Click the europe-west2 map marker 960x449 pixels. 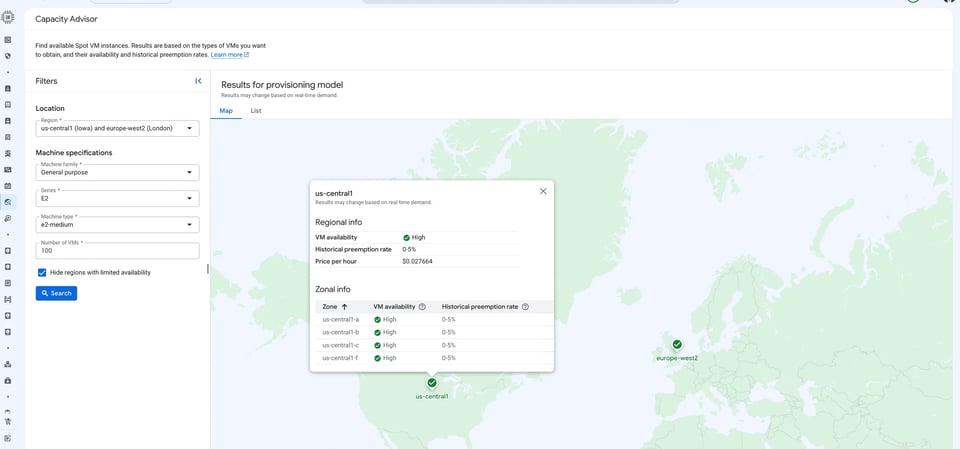tap(677, 344)
